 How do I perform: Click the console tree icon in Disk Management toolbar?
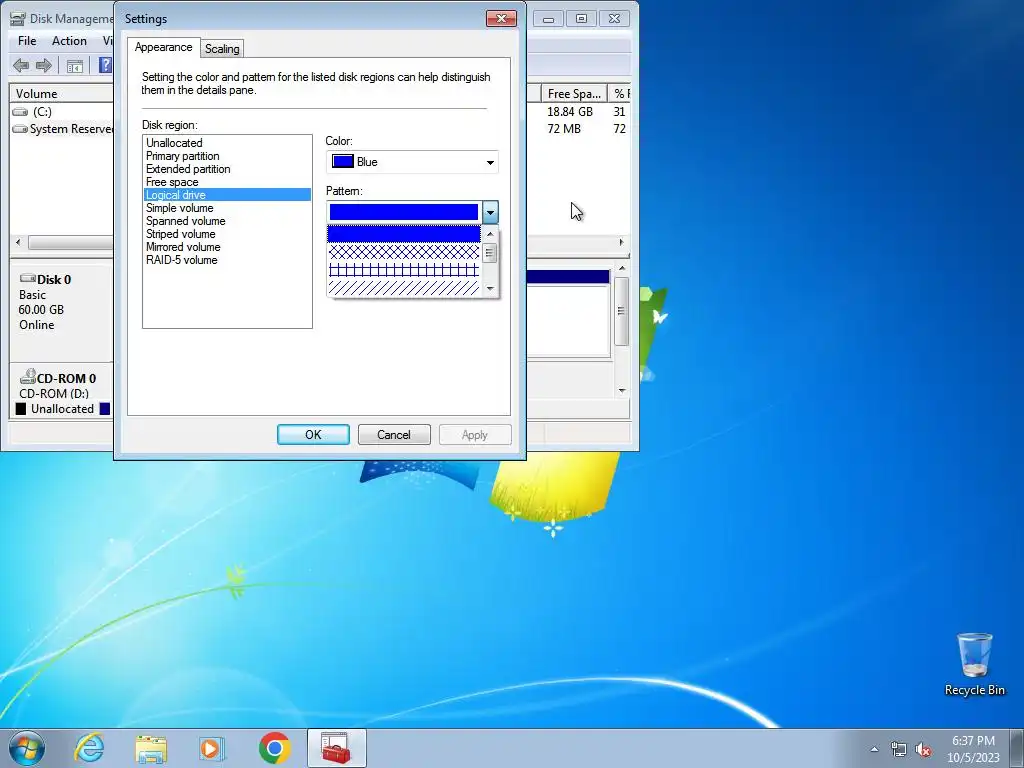(x=74, y=65)
